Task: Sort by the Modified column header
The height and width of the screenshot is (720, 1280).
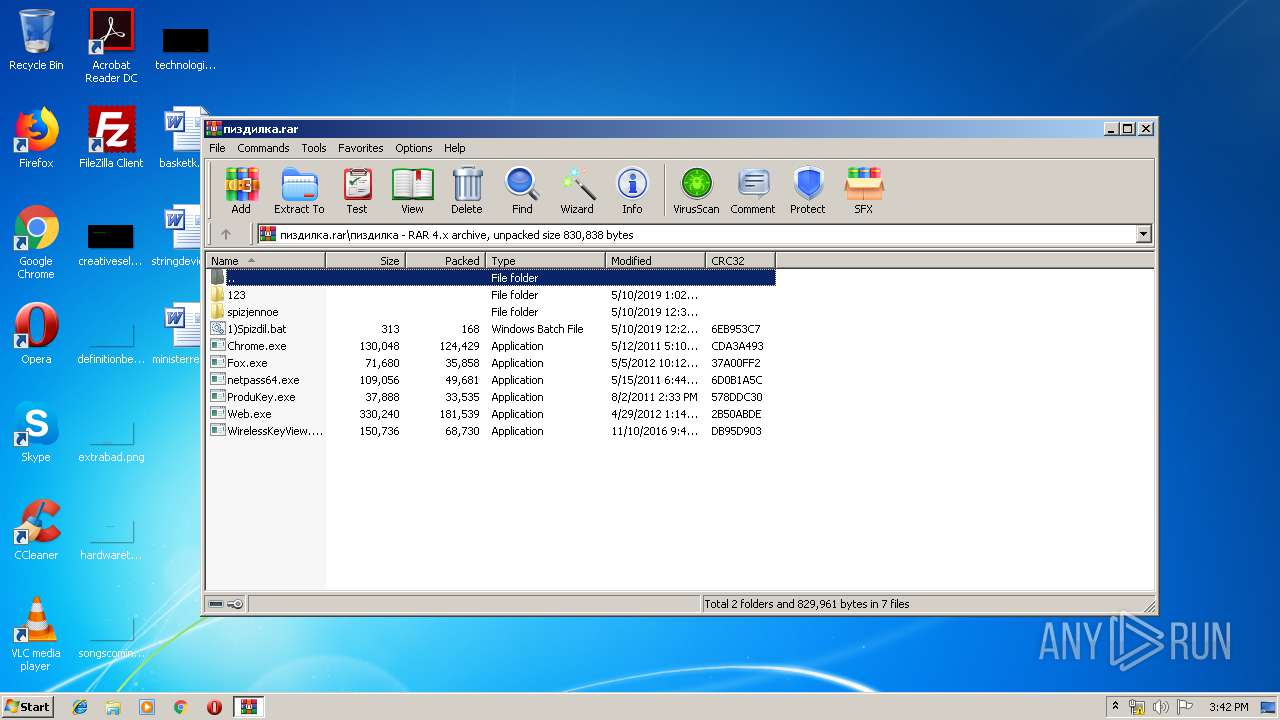Action: [655, 261]
